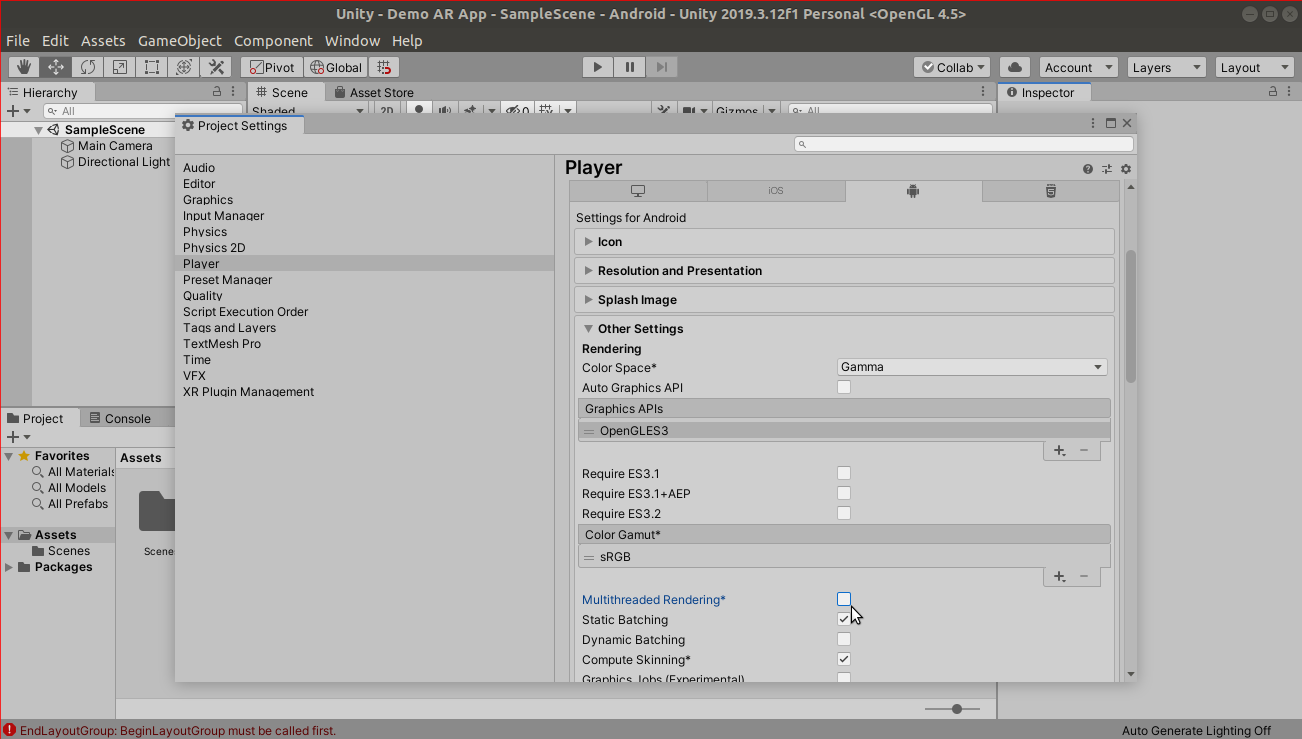Image resolution: width=1302 pixels, height=739 pixels.
Task: Select XR Plugin Management category
Action: point(248,392)
